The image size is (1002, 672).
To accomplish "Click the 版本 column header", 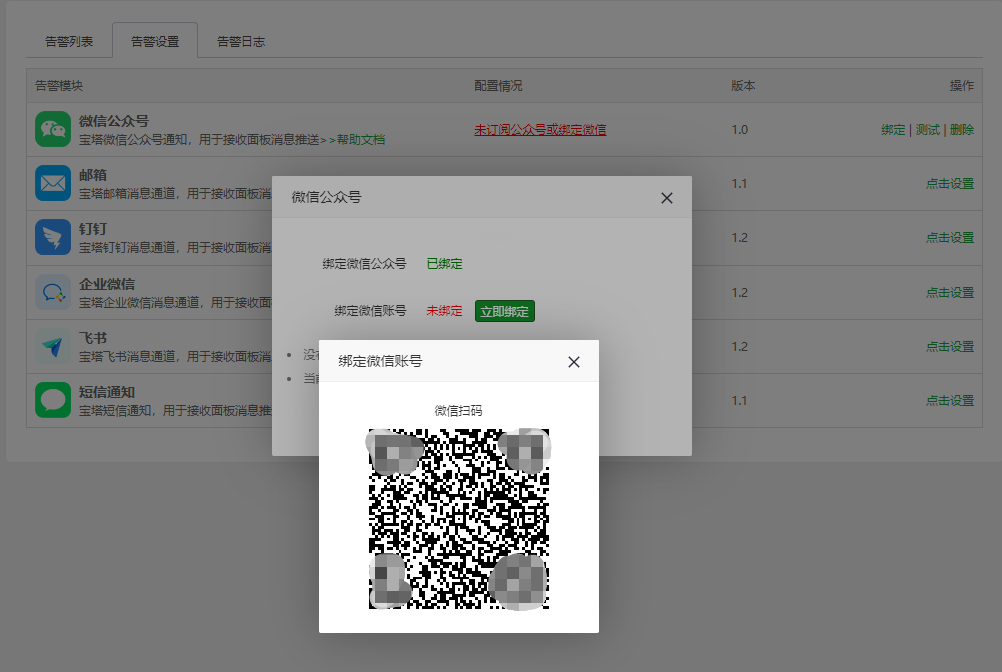I will pyautogui.click(x=743, y=86).
